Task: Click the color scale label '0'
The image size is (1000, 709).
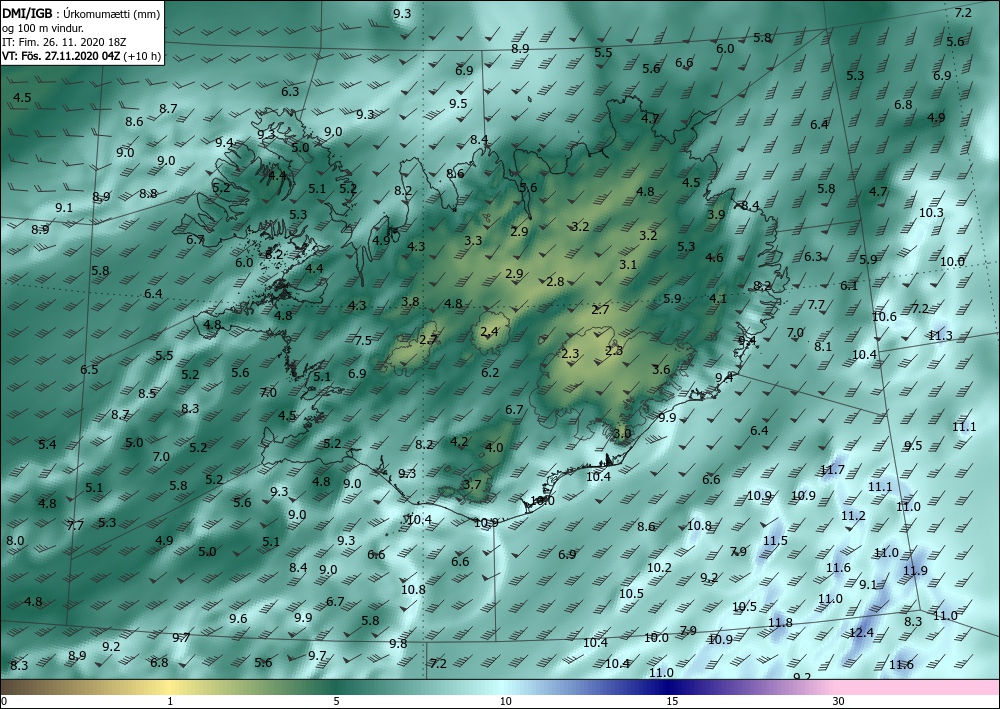Action: click(x=4, y=701)
